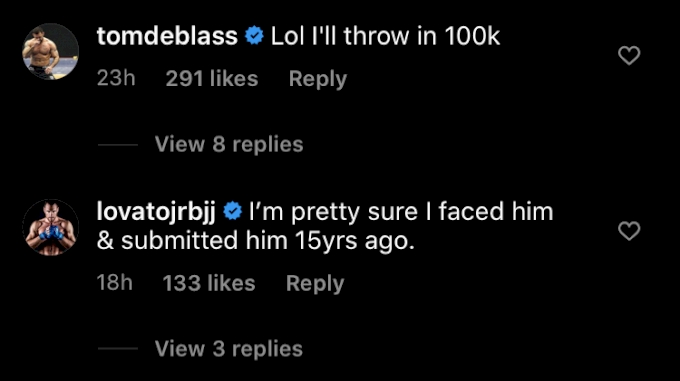Expand View 8 replies
This screenshot has width=680, height=381.
(x=229, y=144)
